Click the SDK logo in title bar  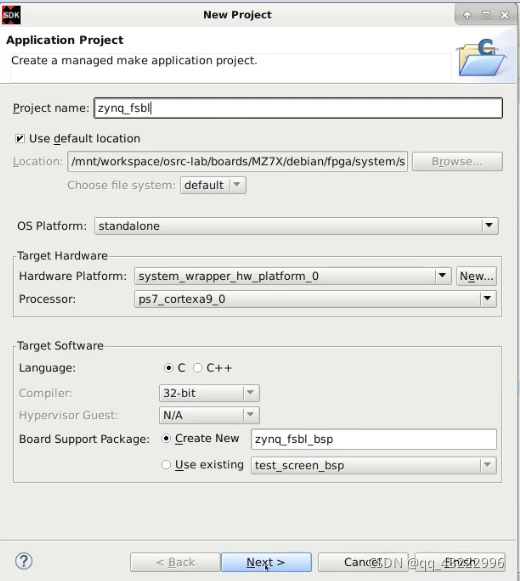[x=11, y=15]
